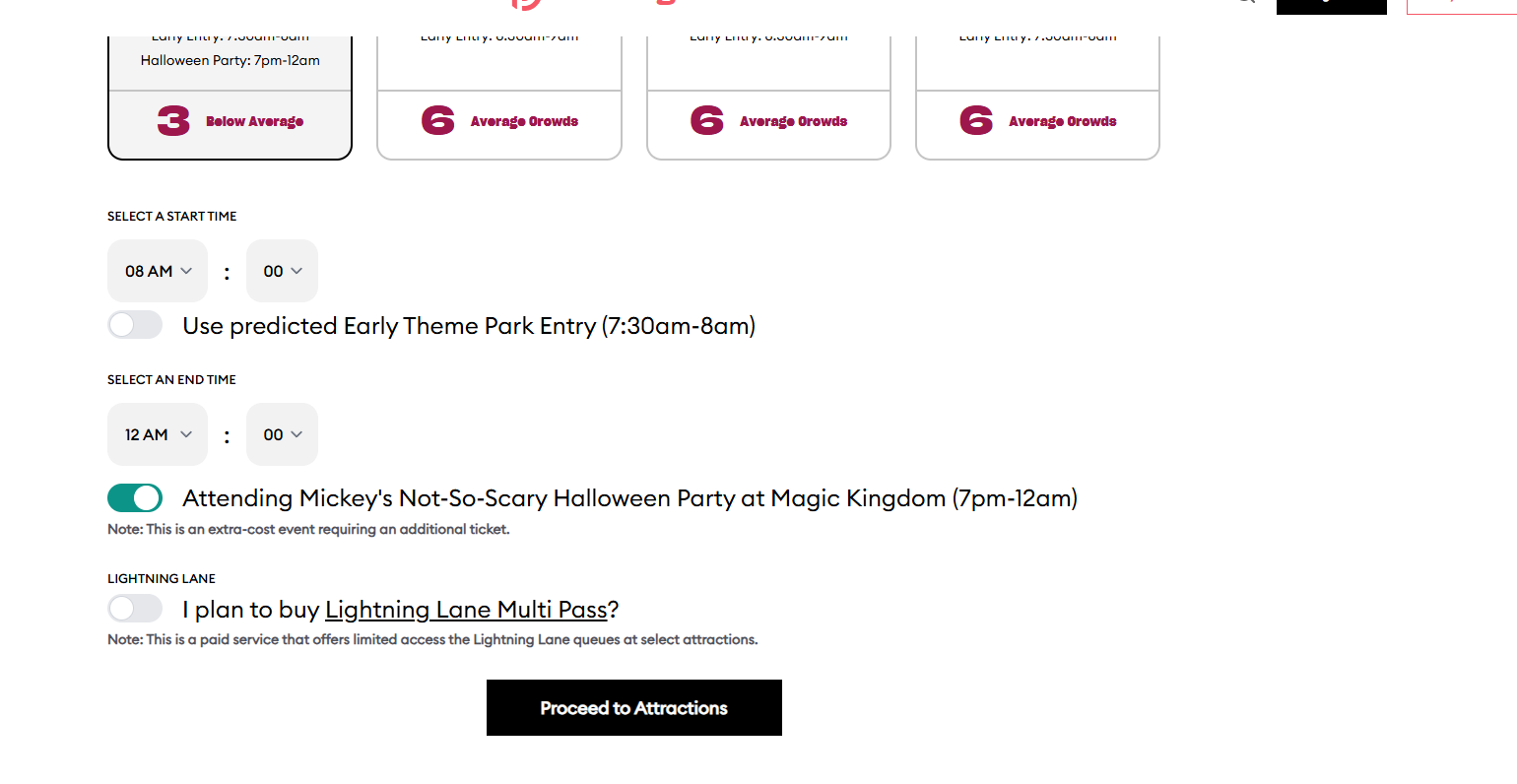Expand the end time minutes dropdown
Viewport: 1517px width, 784px height.
[x=282, y=434]
